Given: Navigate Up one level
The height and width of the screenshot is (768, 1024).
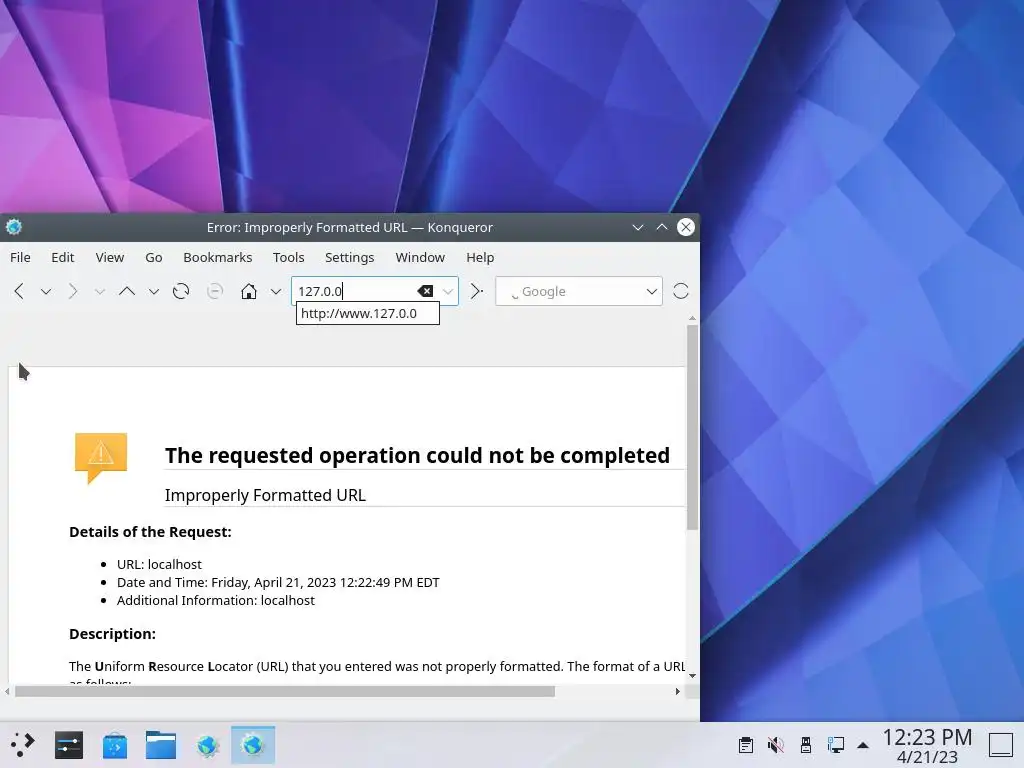Looking at the screenshot, I should [127, 291].
